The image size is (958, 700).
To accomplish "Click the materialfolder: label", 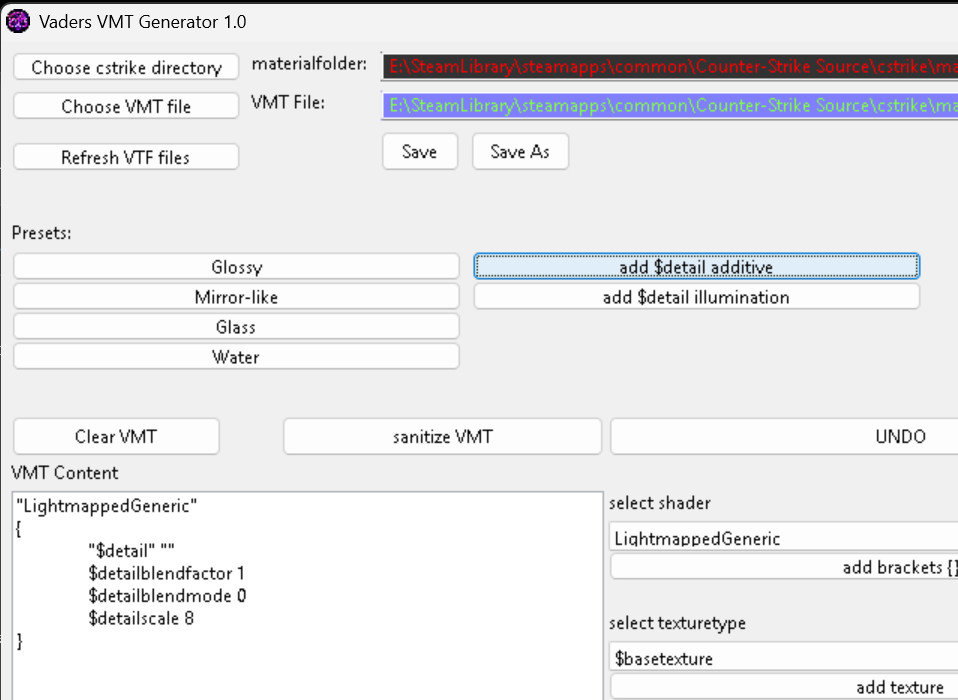I will pos(309,64).
